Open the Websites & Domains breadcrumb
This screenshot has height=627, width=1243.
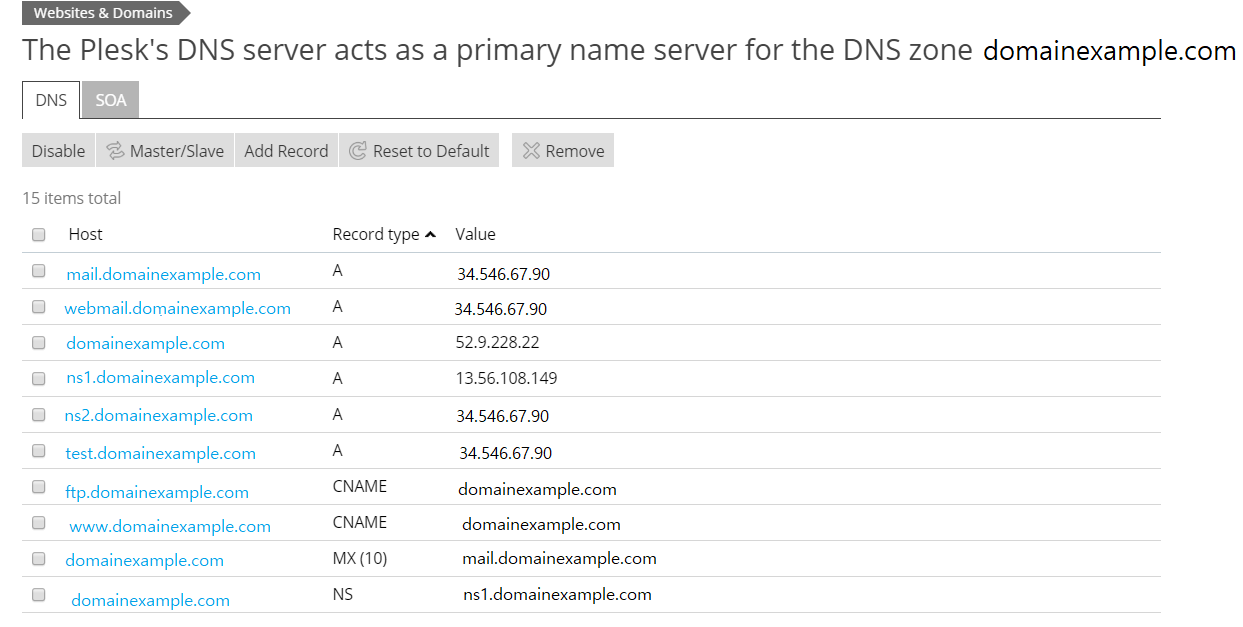105,13
